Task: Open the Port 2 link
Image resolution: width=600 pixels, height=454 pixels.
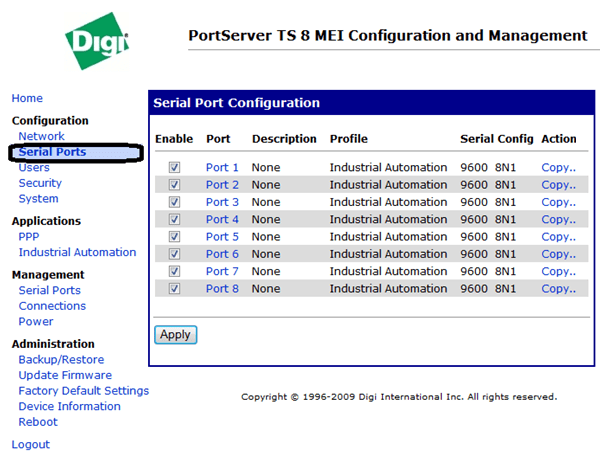Action: click(x=222, y=185)
